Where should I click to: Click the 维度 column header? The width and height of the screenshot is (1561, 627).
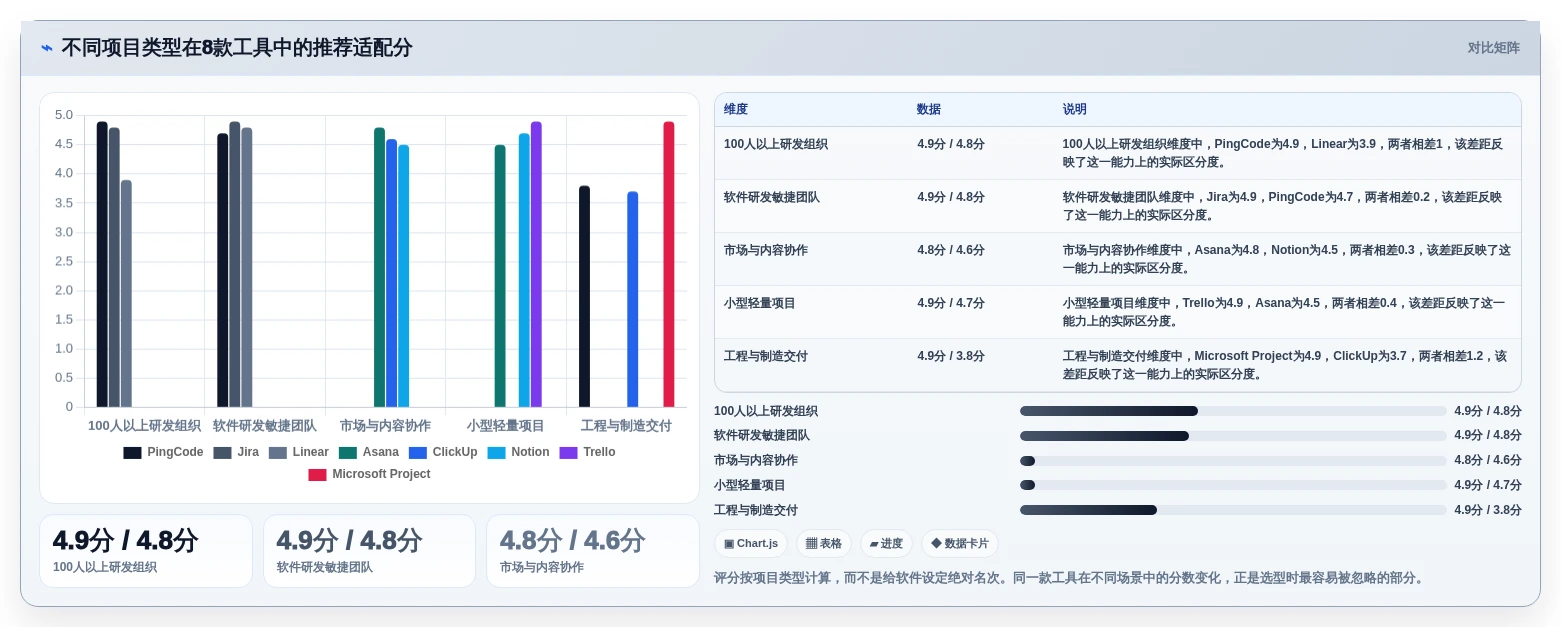click(736, 110)
